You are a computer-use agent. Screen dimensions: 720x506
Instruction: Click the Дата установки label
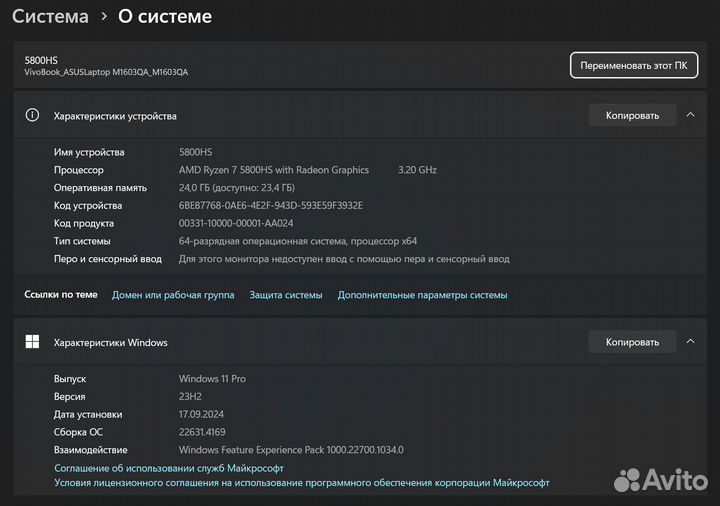pos(88,414)
